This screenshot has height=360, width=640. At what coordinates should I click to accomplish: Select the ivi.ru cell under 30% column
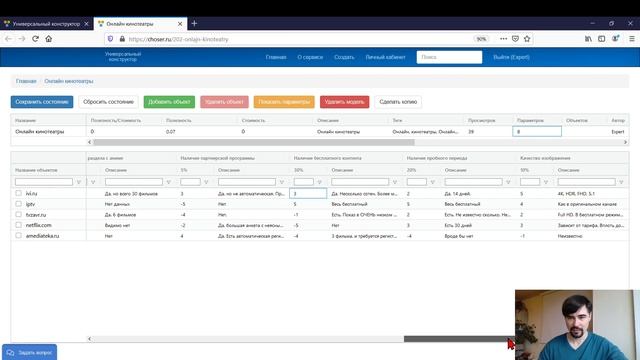point(308,193)
